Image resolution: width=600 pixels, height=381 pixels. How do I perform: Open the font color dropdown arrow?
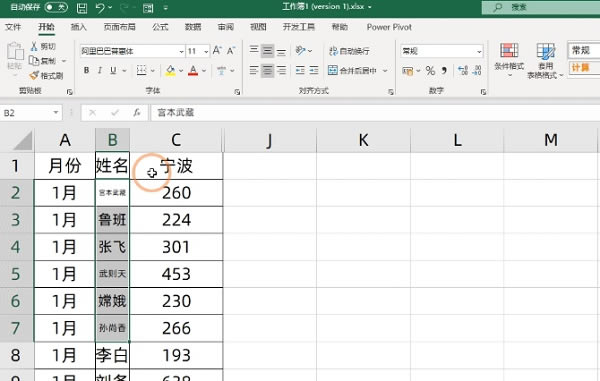204,71
